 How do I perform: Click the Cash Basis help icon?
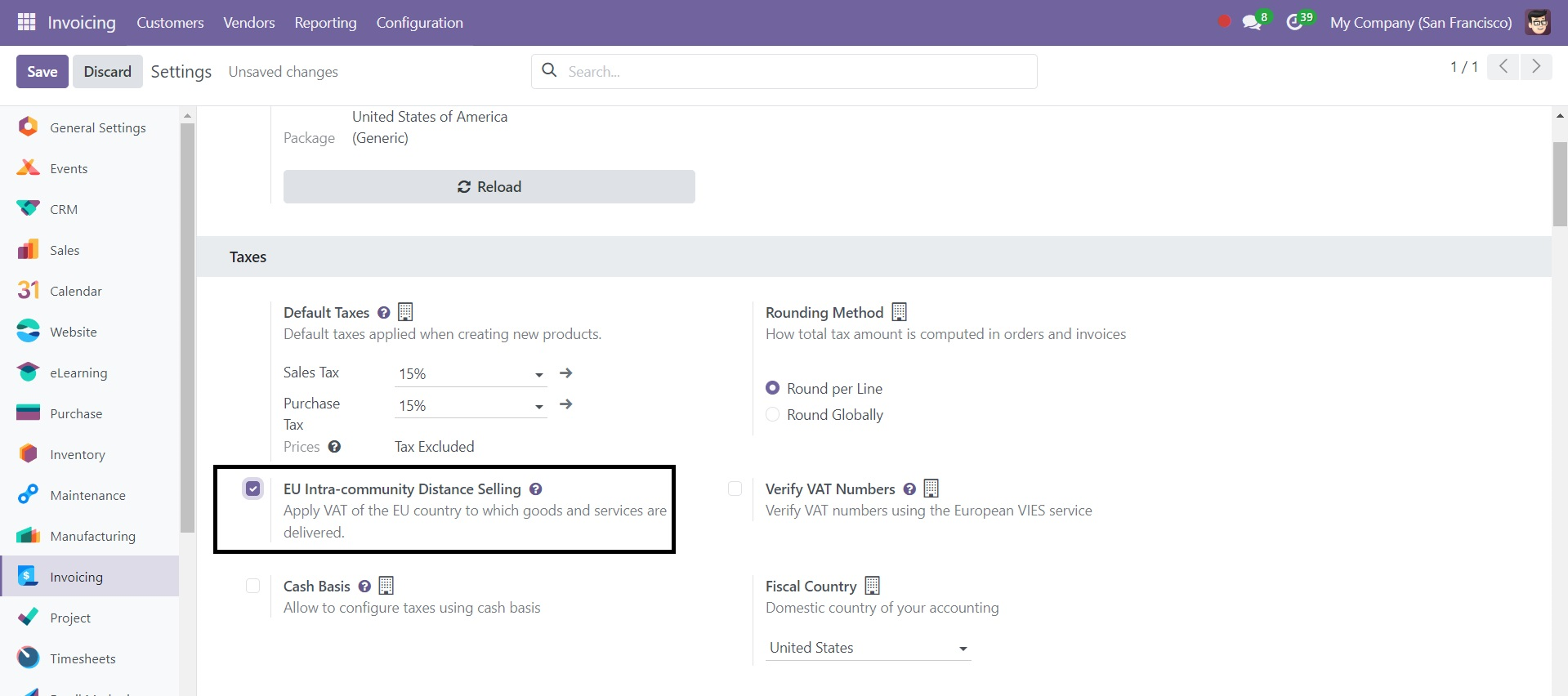coord(364,587)
